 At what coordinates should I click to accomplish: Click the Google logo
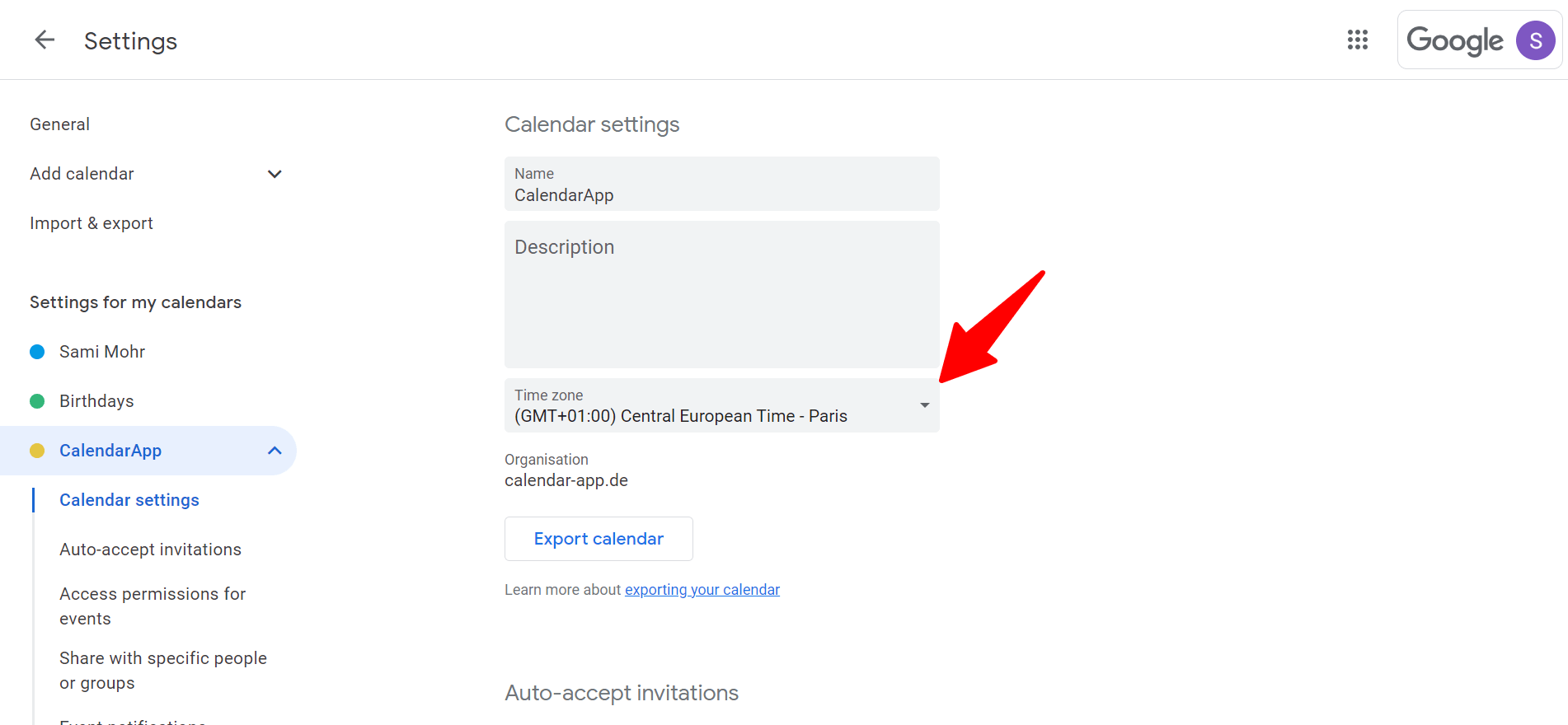[x=1454, y=40]
